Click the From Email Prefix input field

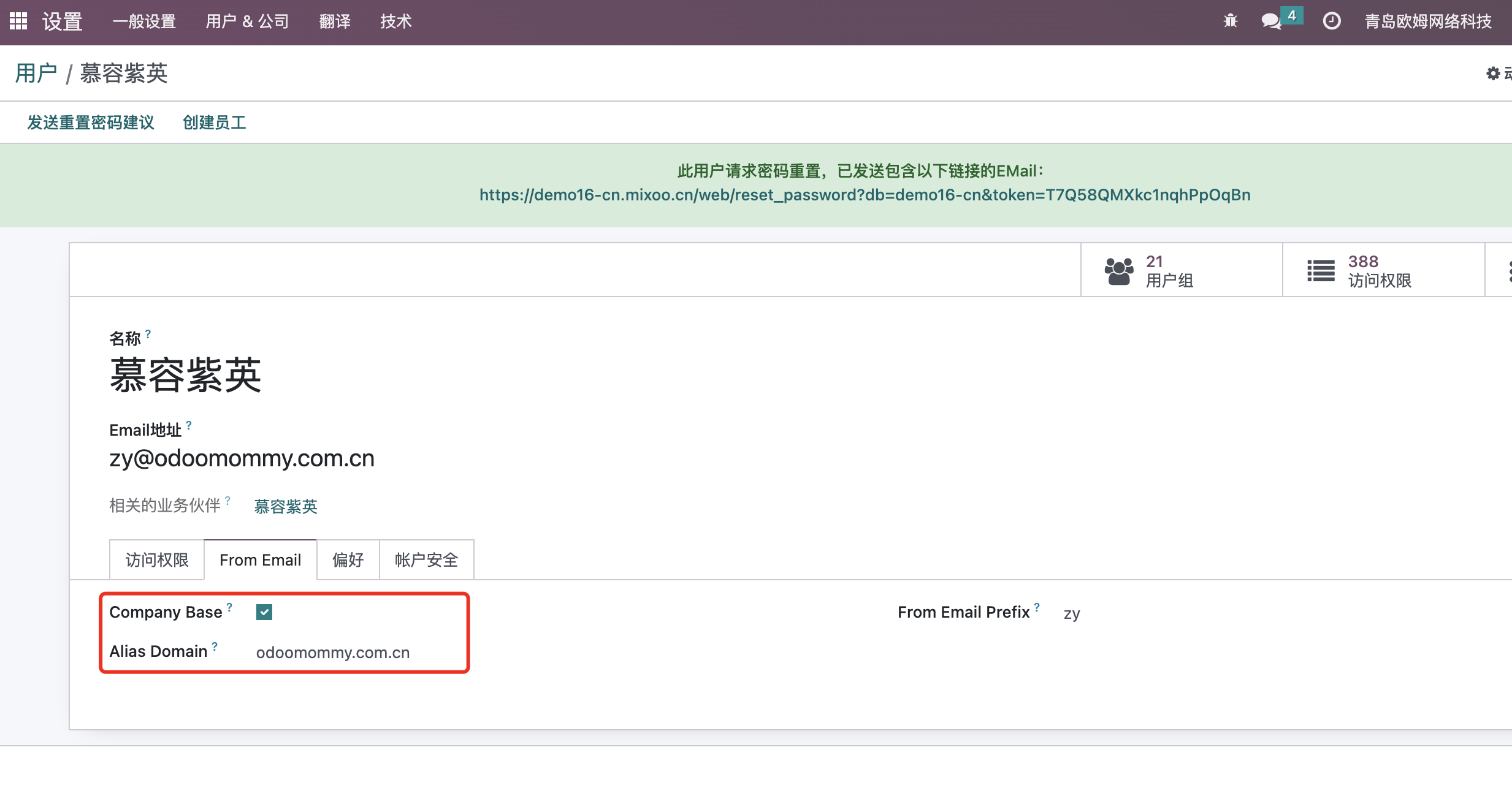tap(1074, 612)
